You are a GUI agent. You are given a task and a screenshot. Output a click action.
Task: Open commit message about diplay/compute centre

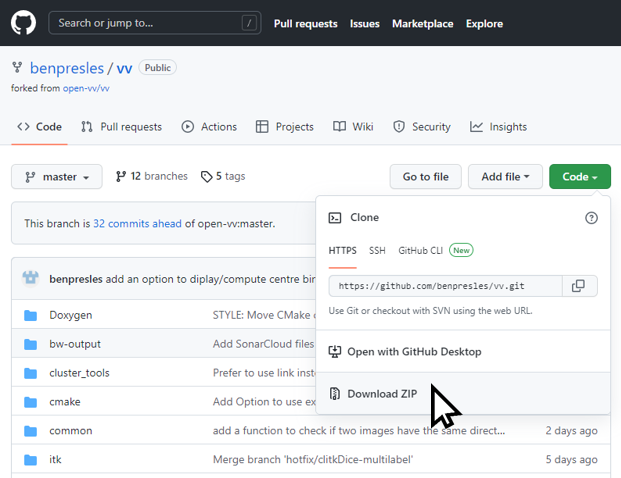(211, 279)
